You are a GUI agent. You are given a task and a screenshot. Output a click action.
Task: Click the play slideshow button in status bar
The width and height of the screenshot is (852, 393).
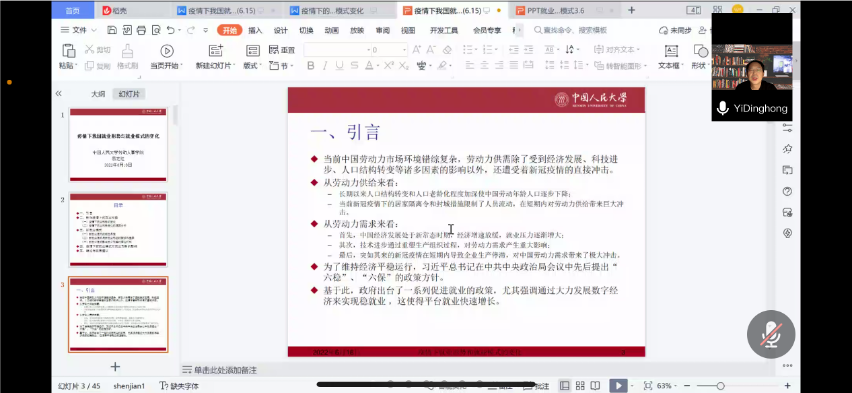coord(618,385)
